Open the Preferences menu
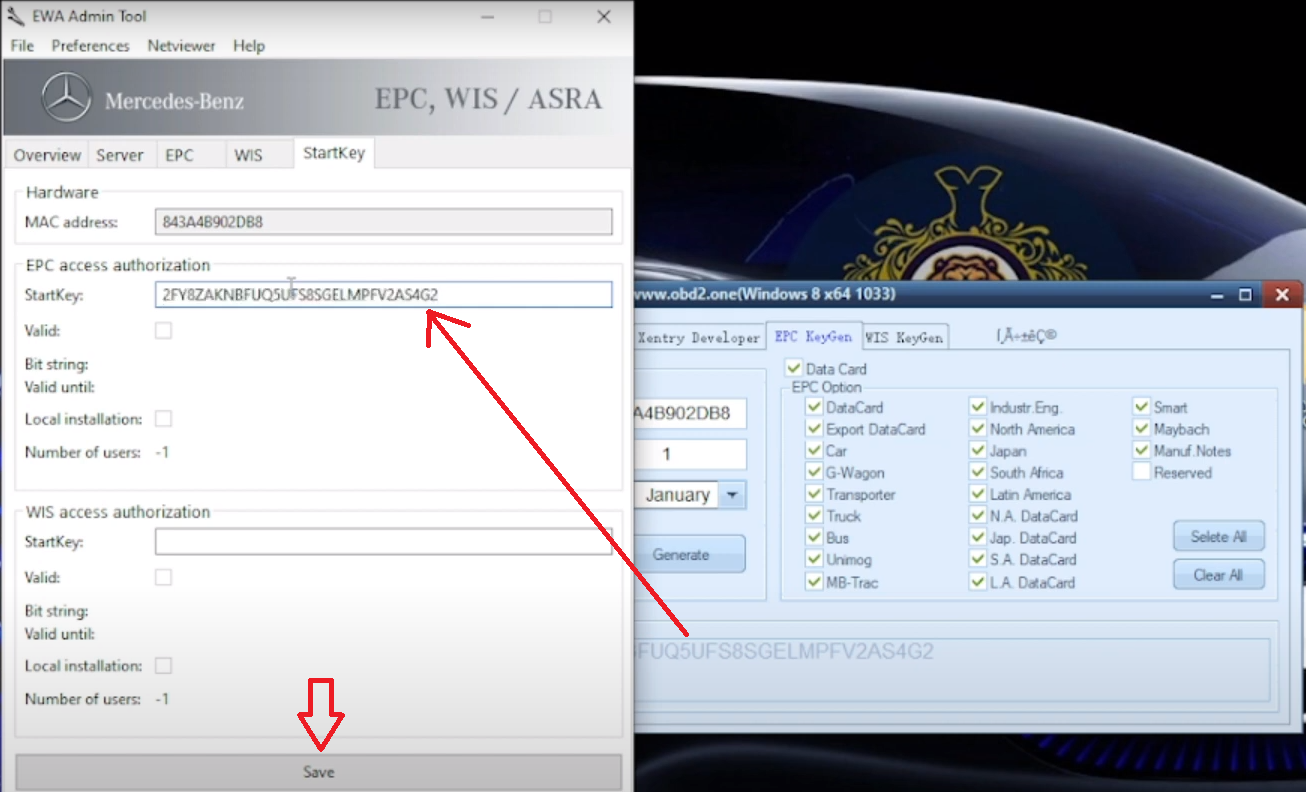Image resolution: width=1306 pixels, height=792 pixels. (x=90, y=46)
